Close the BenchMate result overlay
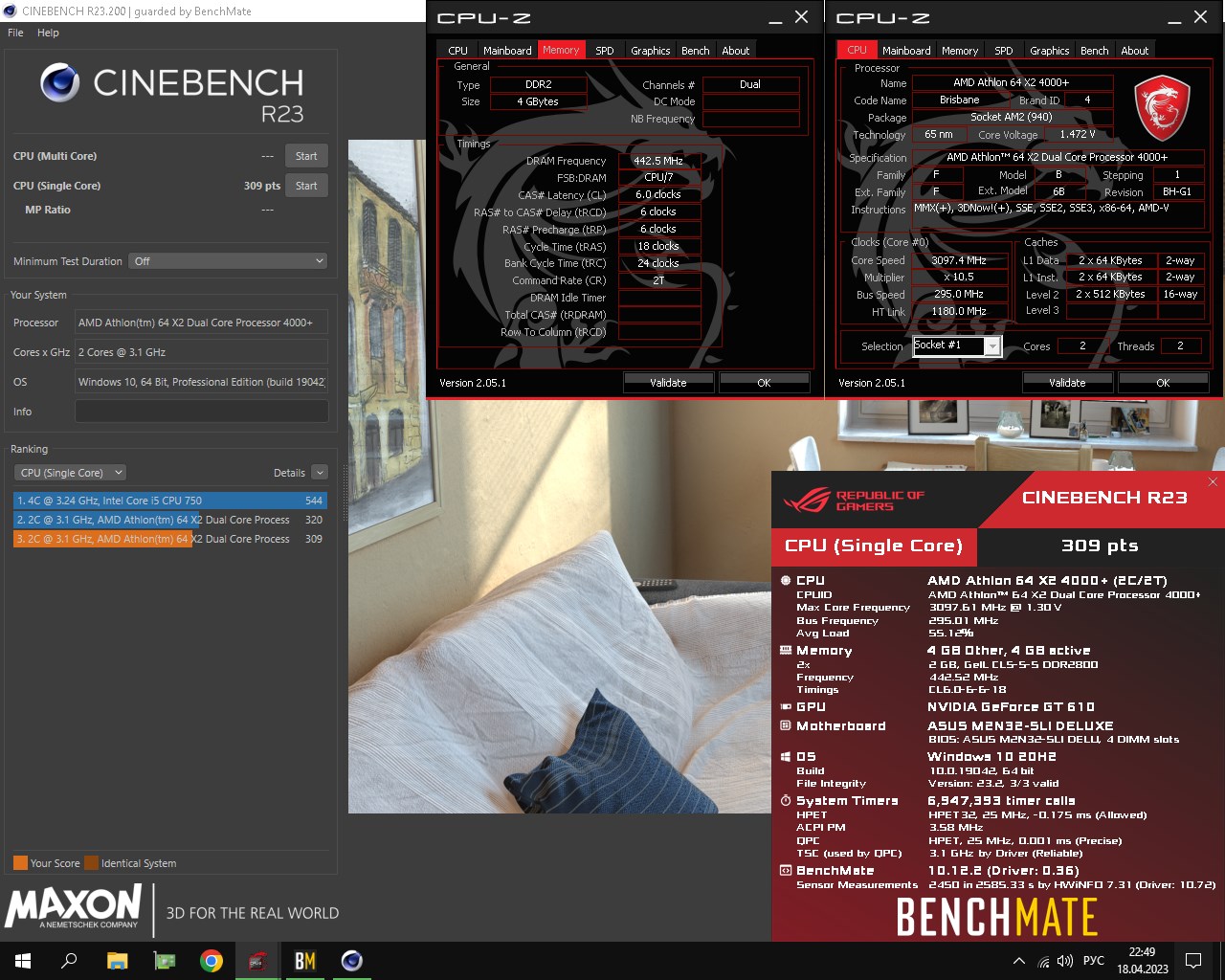Image resolution: width=1225 pixels, height=980 pixels. [1213, 481]
